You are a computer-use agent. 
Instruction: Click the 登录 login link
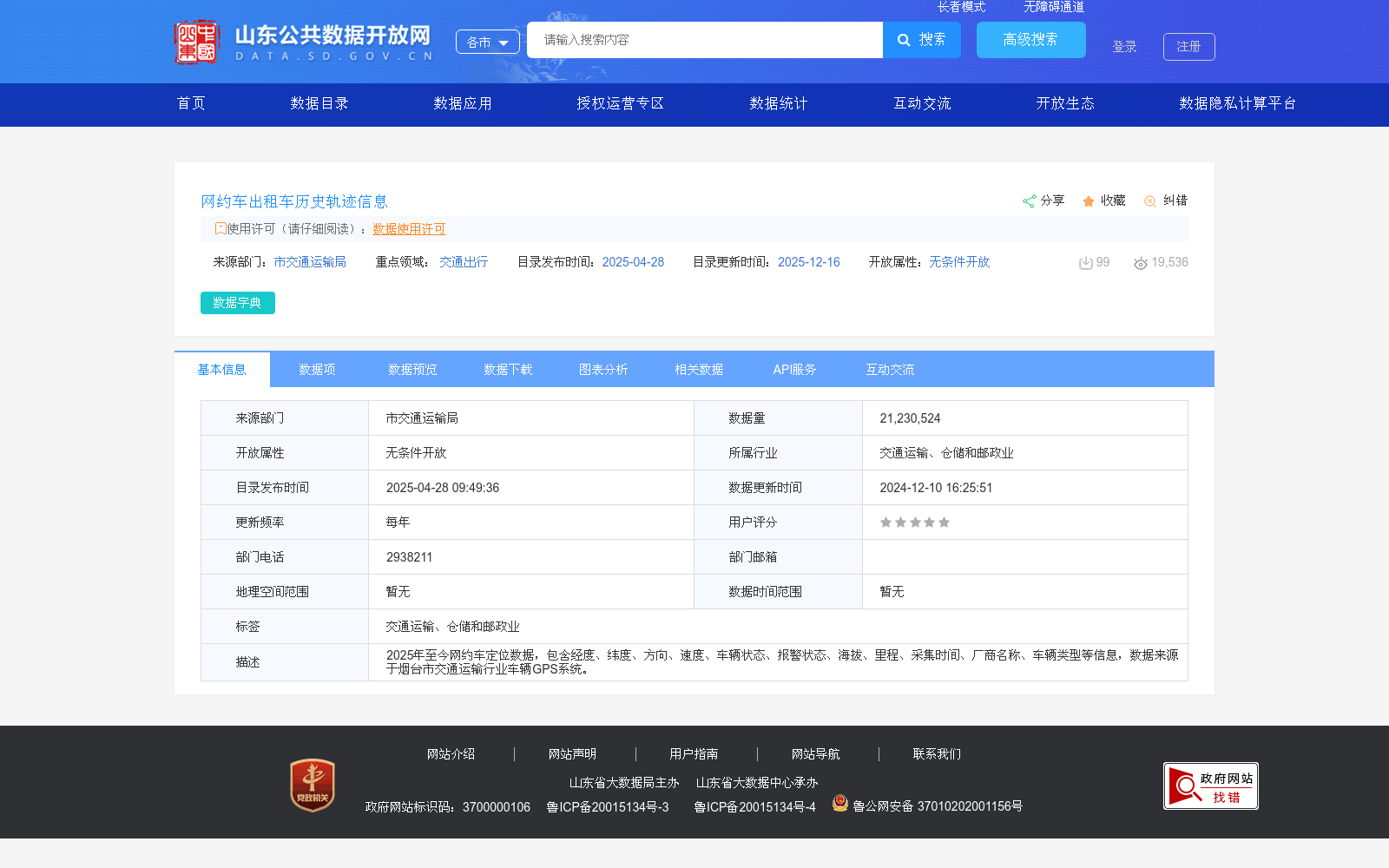click(1125, 47)
